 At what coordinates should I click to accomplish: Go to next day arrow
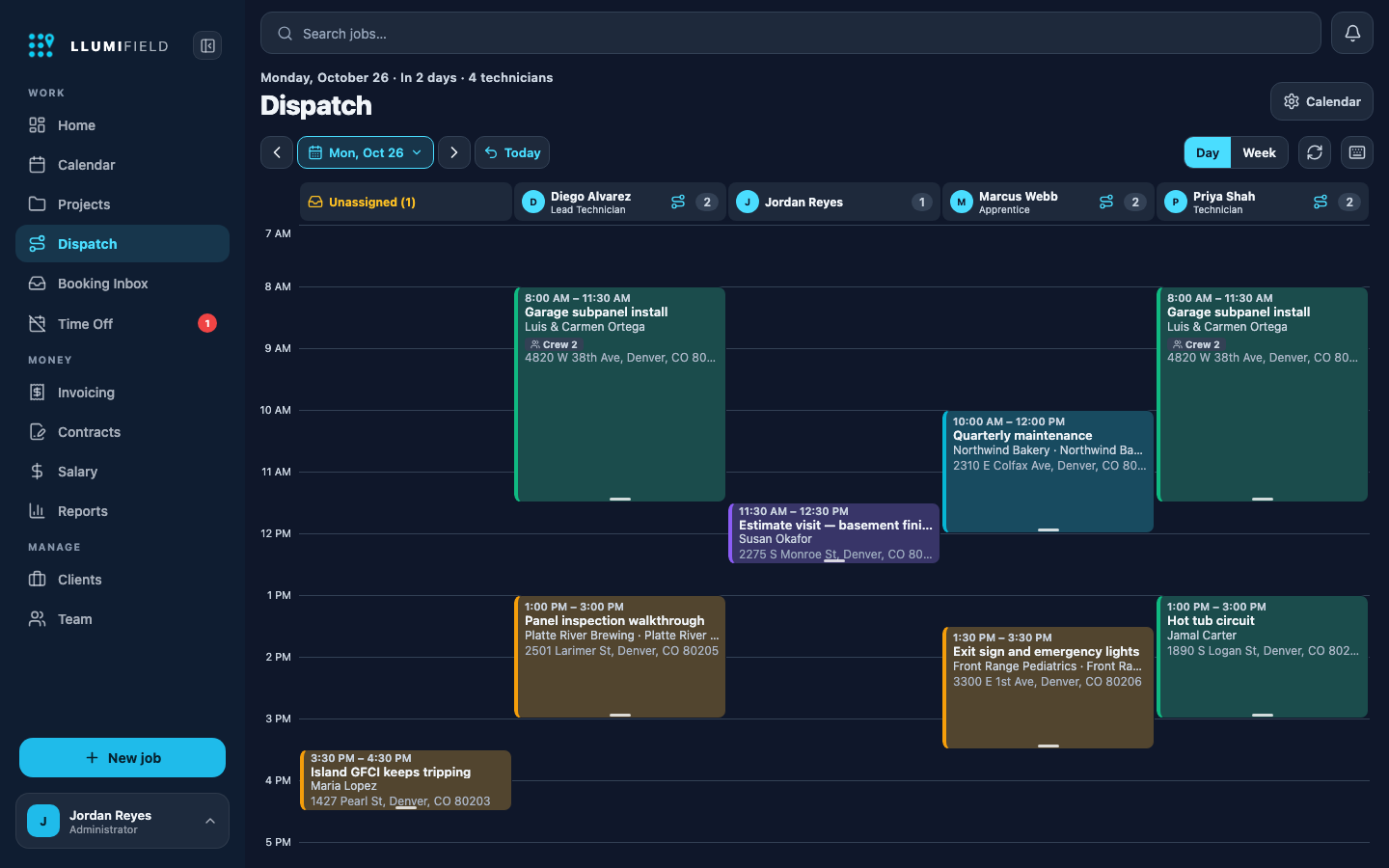coord(454,152)
